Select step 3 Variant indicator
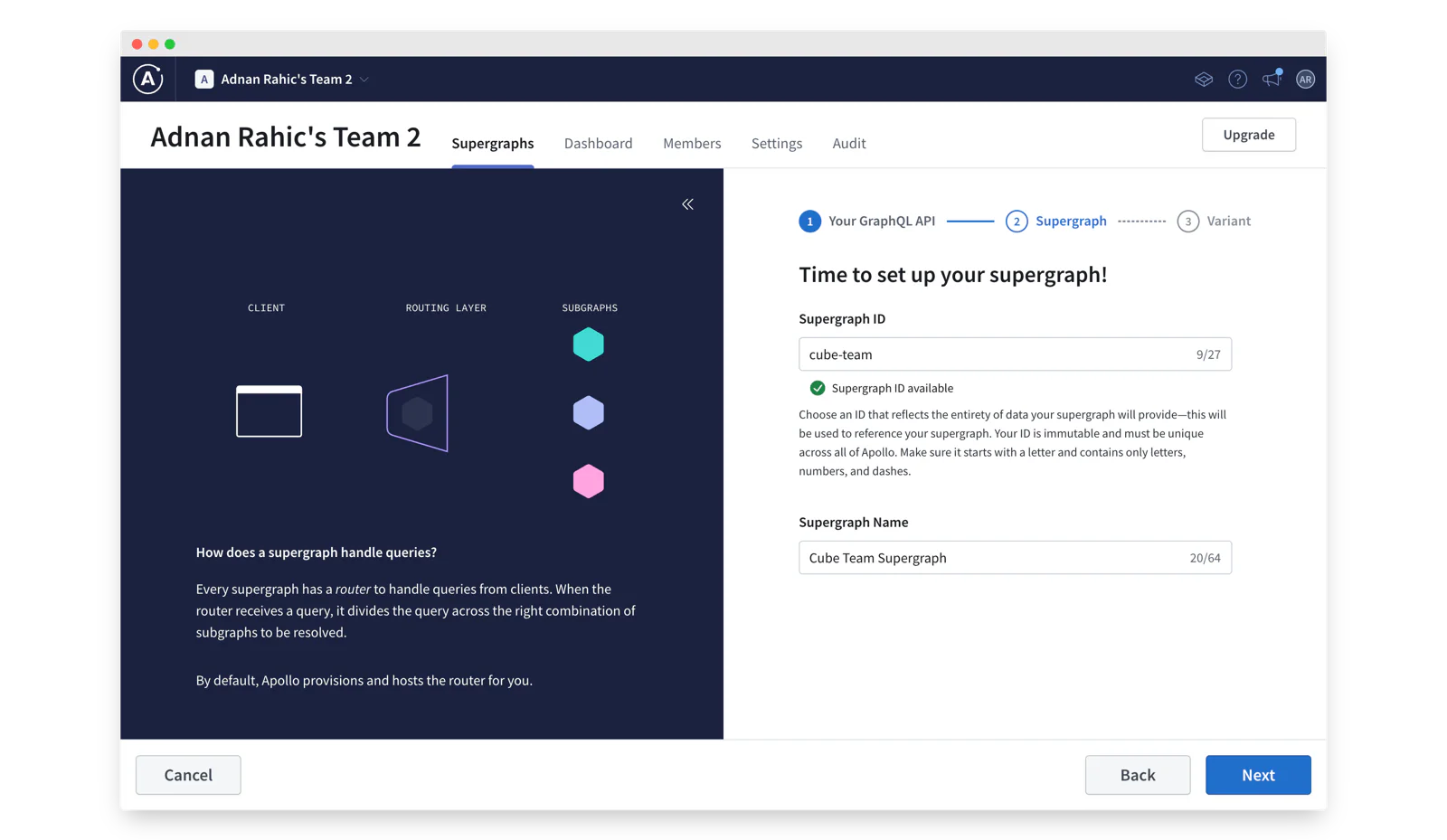This screenshot has width=1447, height=840. (x=1214, y=221)
